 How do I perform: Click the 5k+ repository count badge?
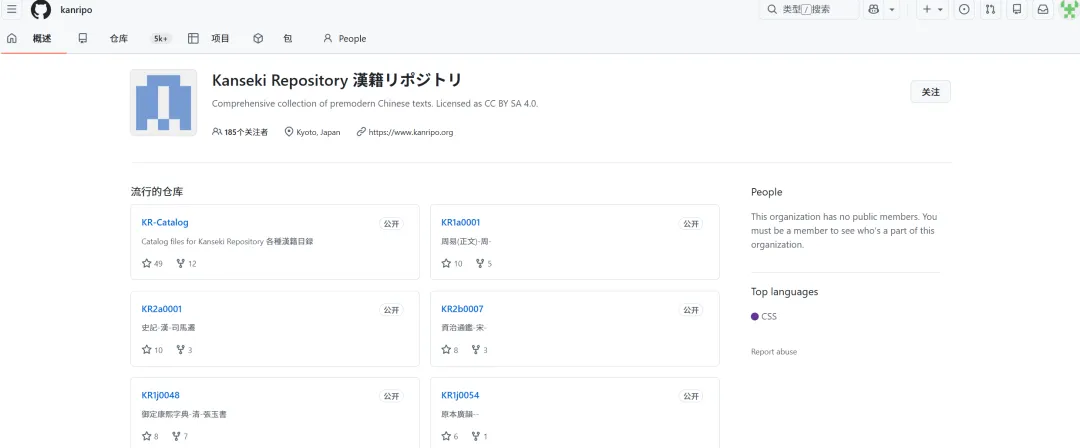pyautogui.click(x=161, y=39)
